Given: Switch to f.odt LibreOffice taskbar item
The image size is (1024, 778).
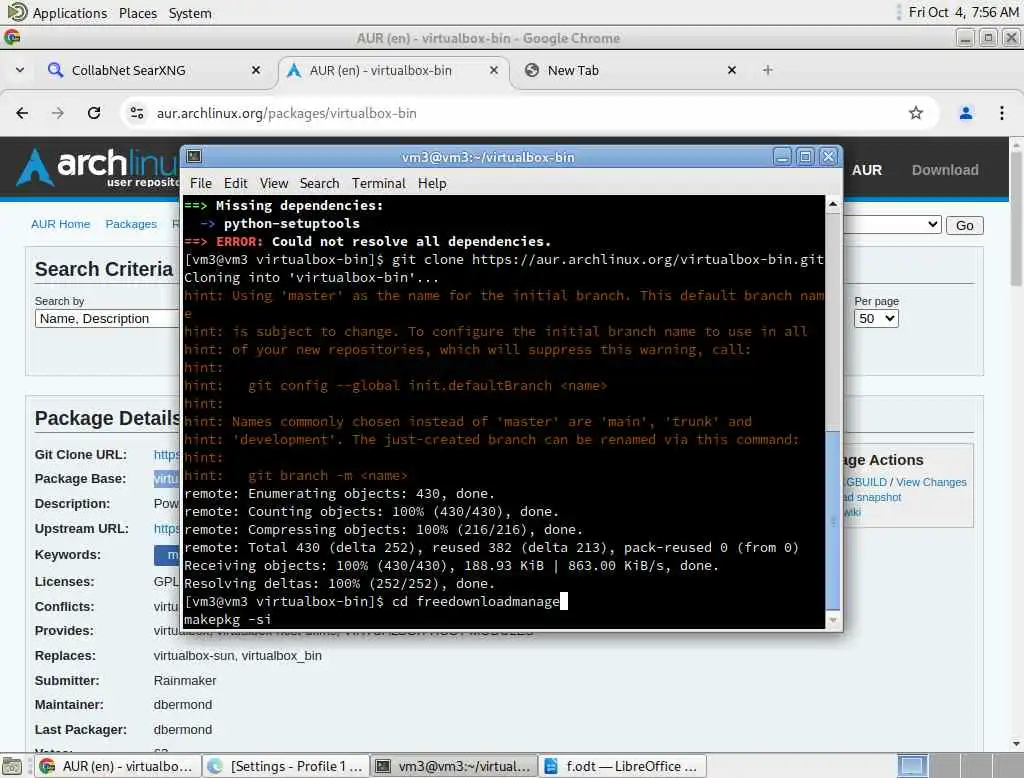Looking at the screenshot, I should click(622, 766).
